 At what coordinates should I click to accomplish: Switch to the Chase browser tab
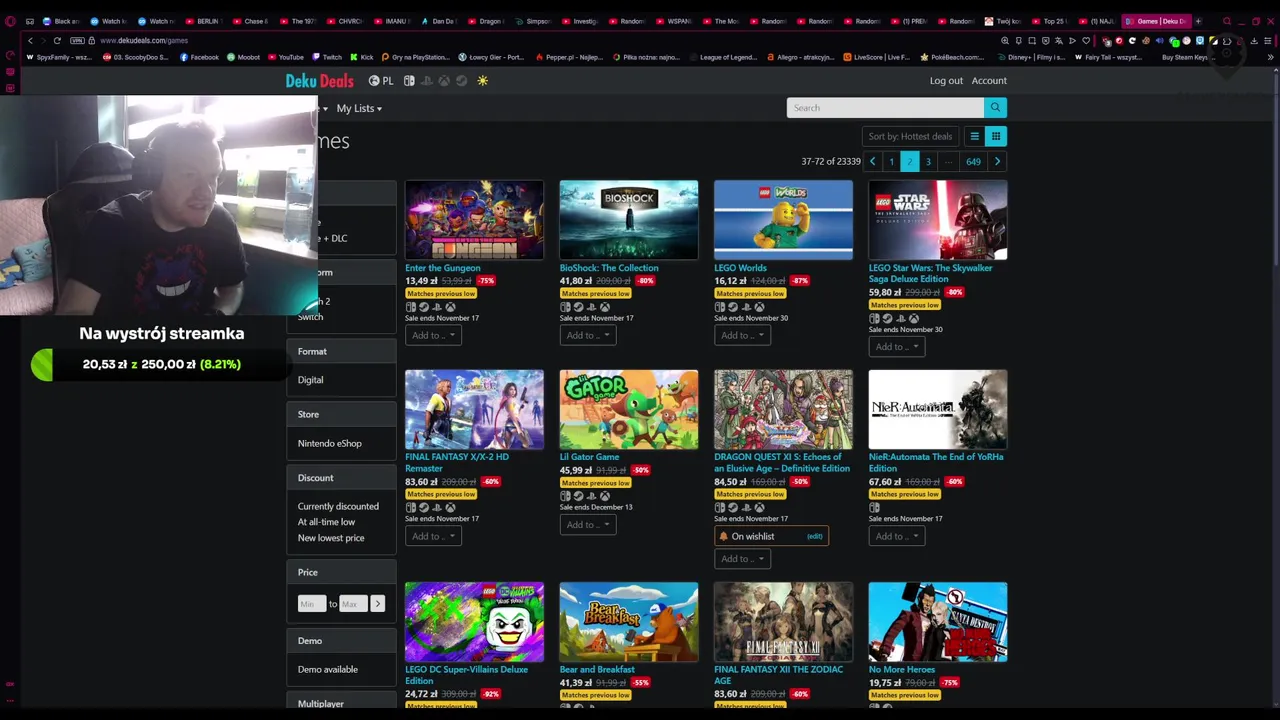pyautogui.click(x=251, y=21)
